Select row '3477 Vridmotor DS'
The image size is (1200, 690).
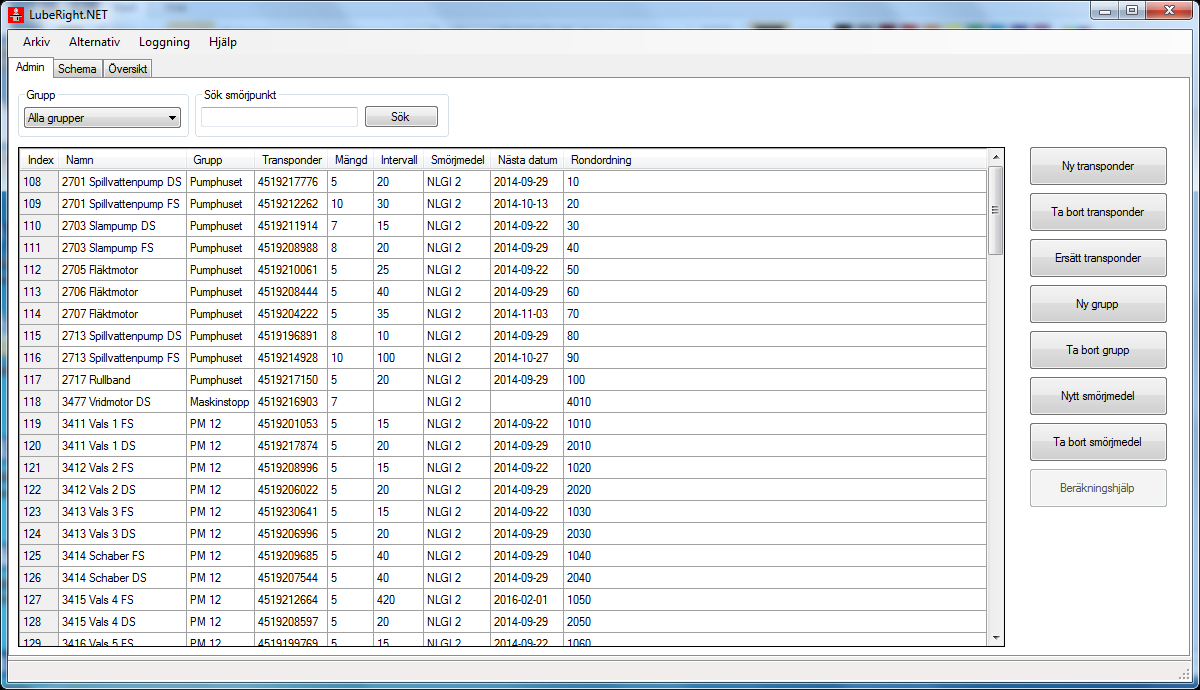503,402
